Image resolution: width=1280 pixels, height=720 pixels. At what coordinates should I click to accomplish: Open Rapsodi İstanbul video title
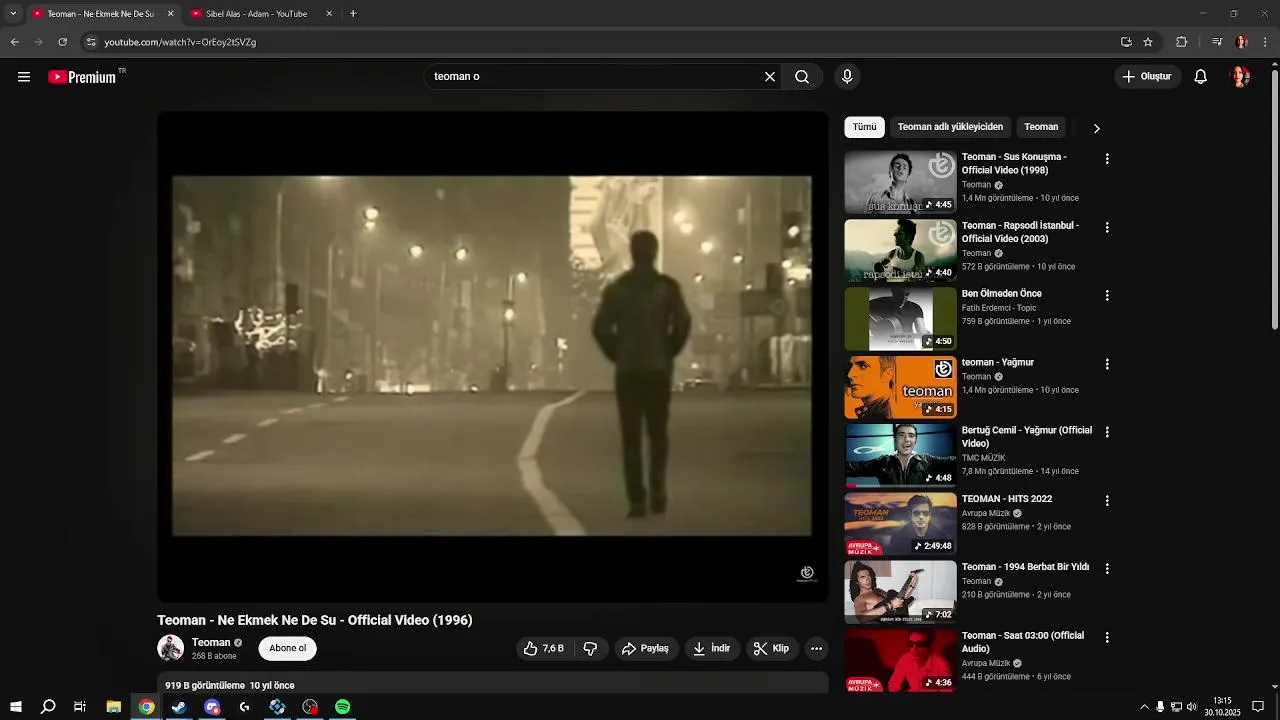[x=1020, y=232]
